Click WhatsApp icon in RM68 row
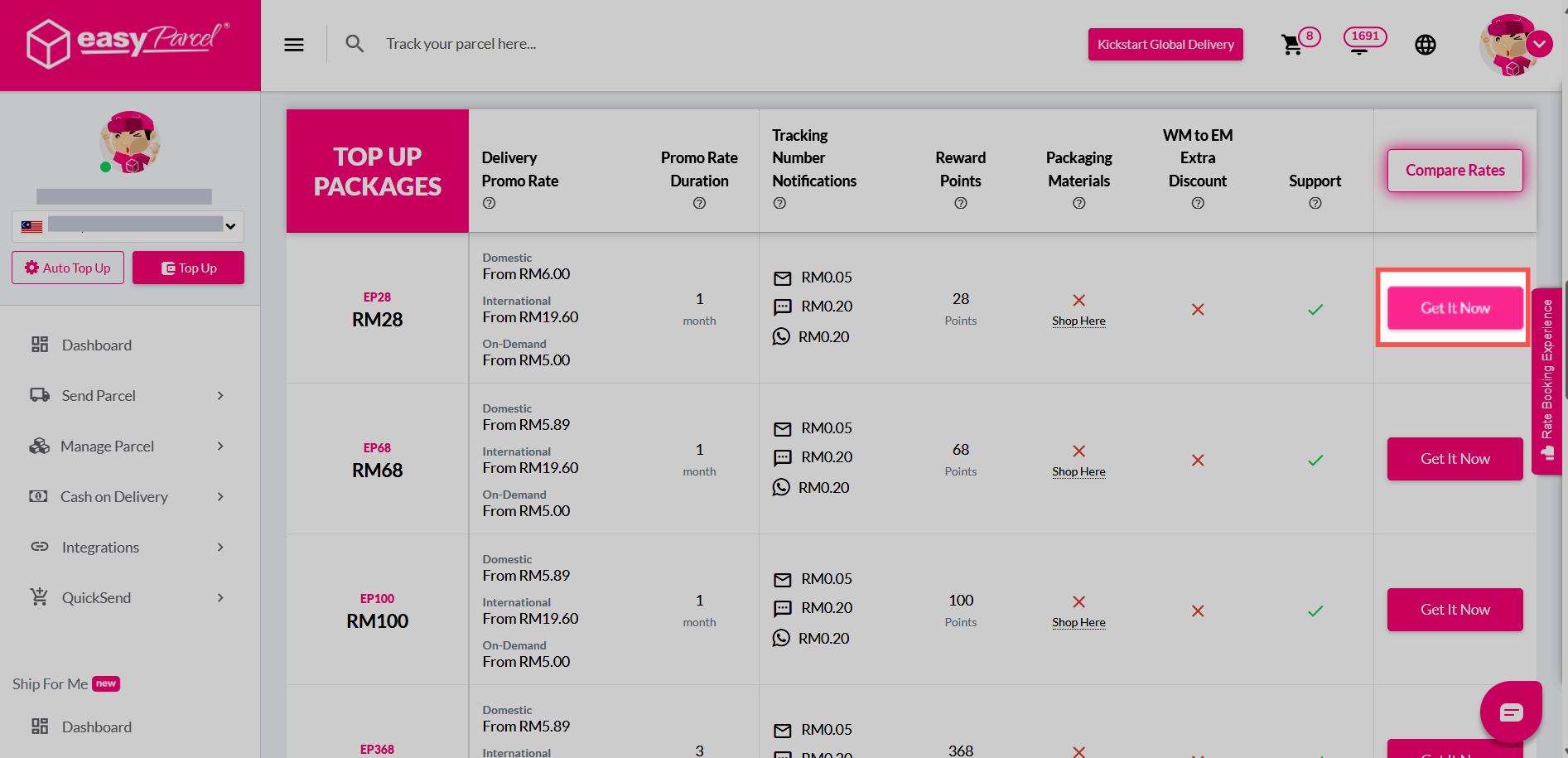The image size is (1568, 758). click(781, 487)
